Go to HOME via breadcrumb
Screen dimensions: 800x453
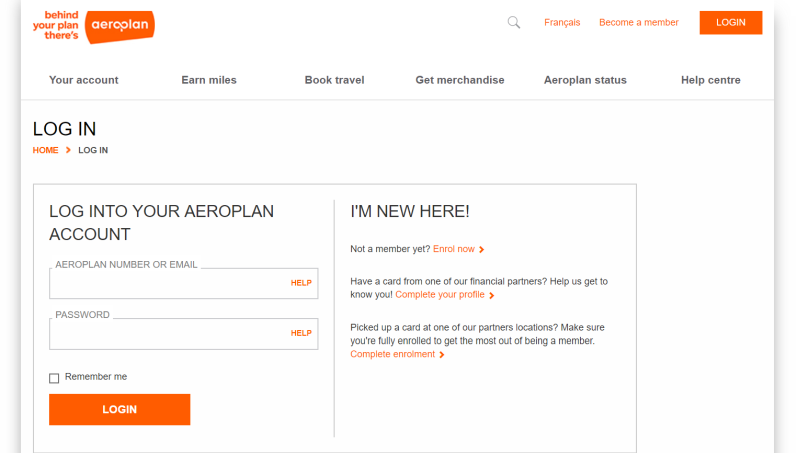point(45,150)
